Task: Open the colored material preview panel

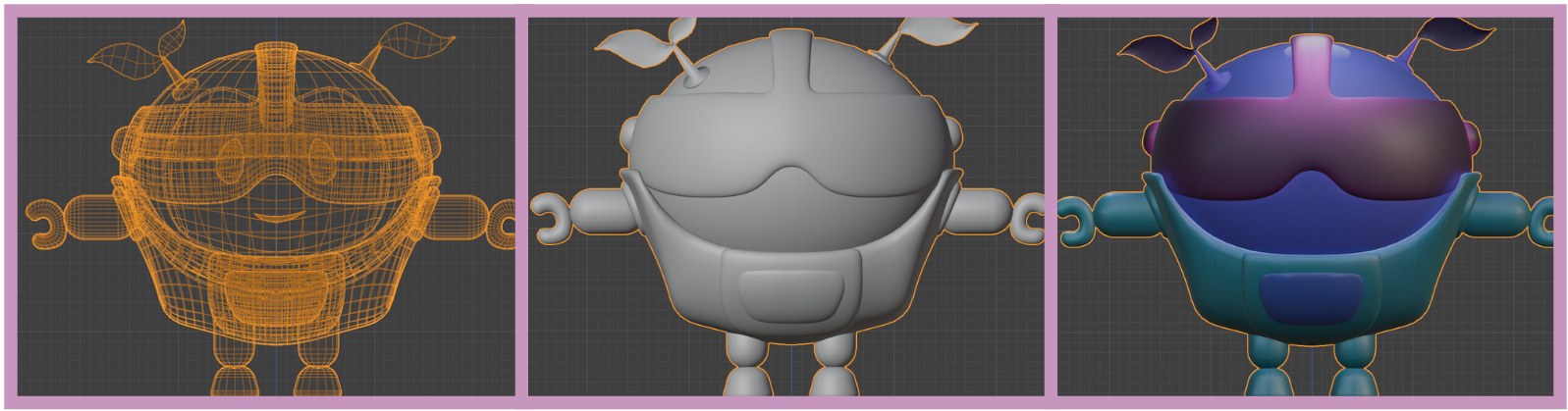Action: (x=1305, y=206)
